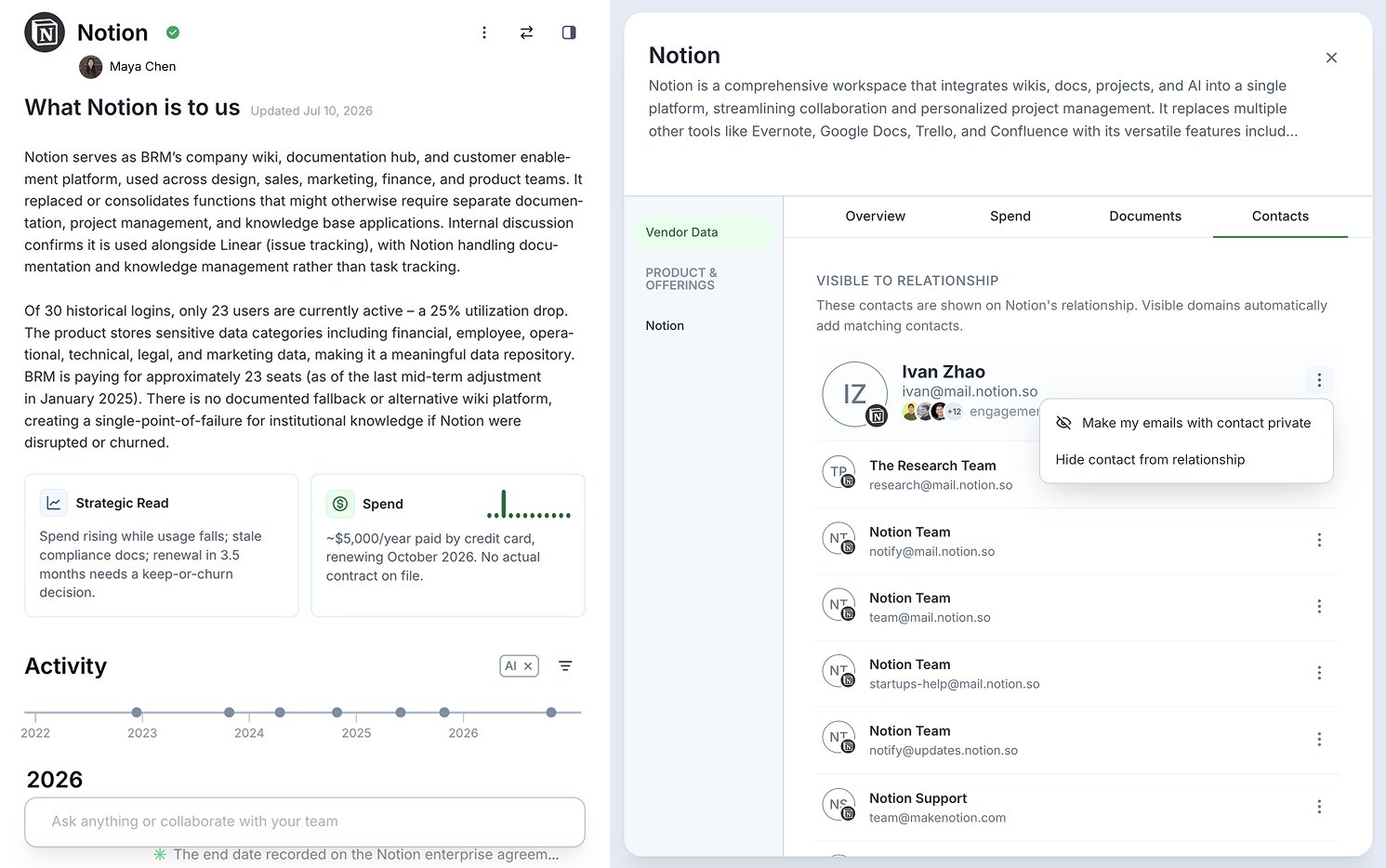Screen dimensions: 1386x868
Task: Click Maya Chen's avatar photo
Action: (x=91, y=67)
